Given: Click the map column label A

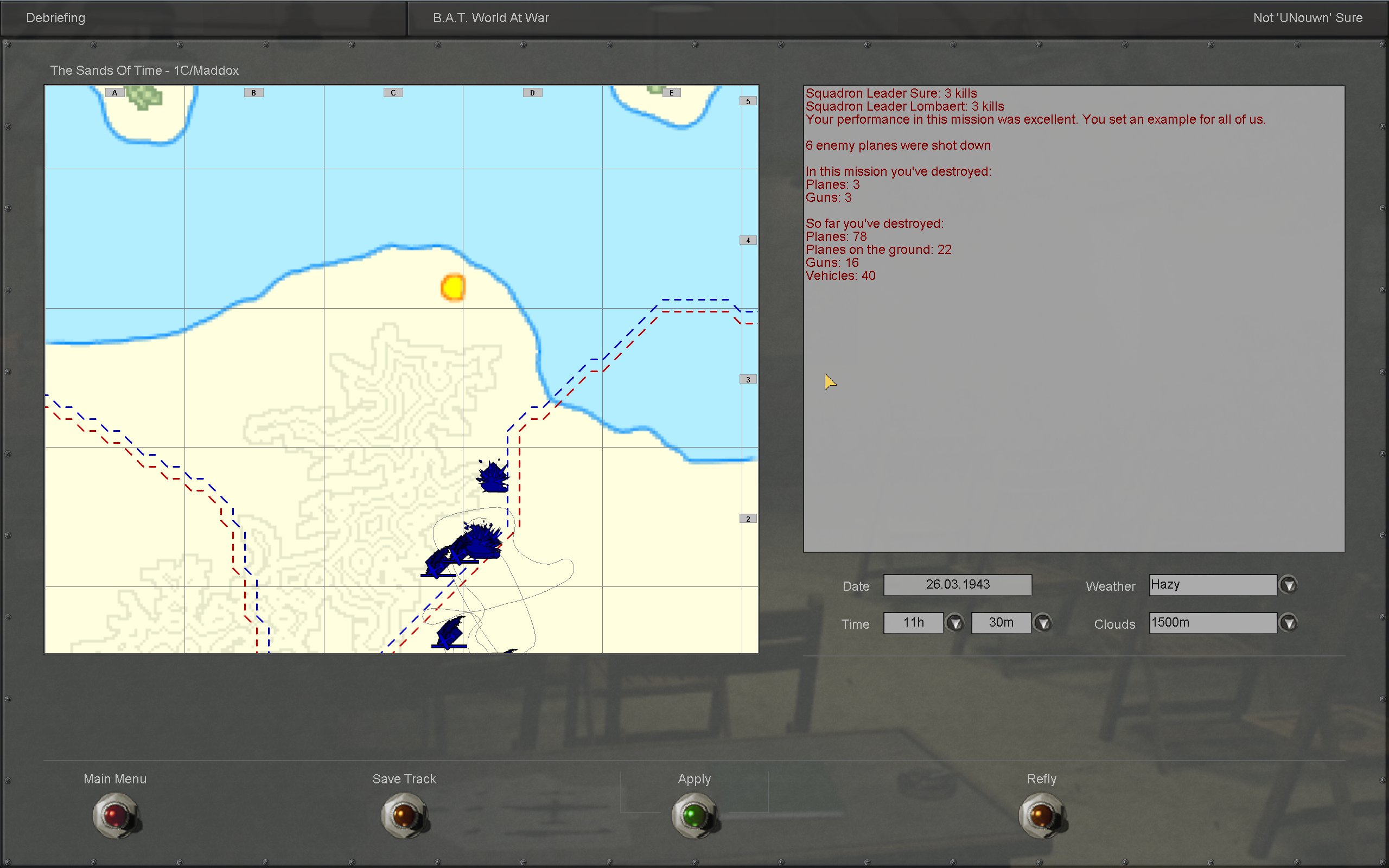Looking at the screenshot, I should pyautogui.click(x=115, y=92).
